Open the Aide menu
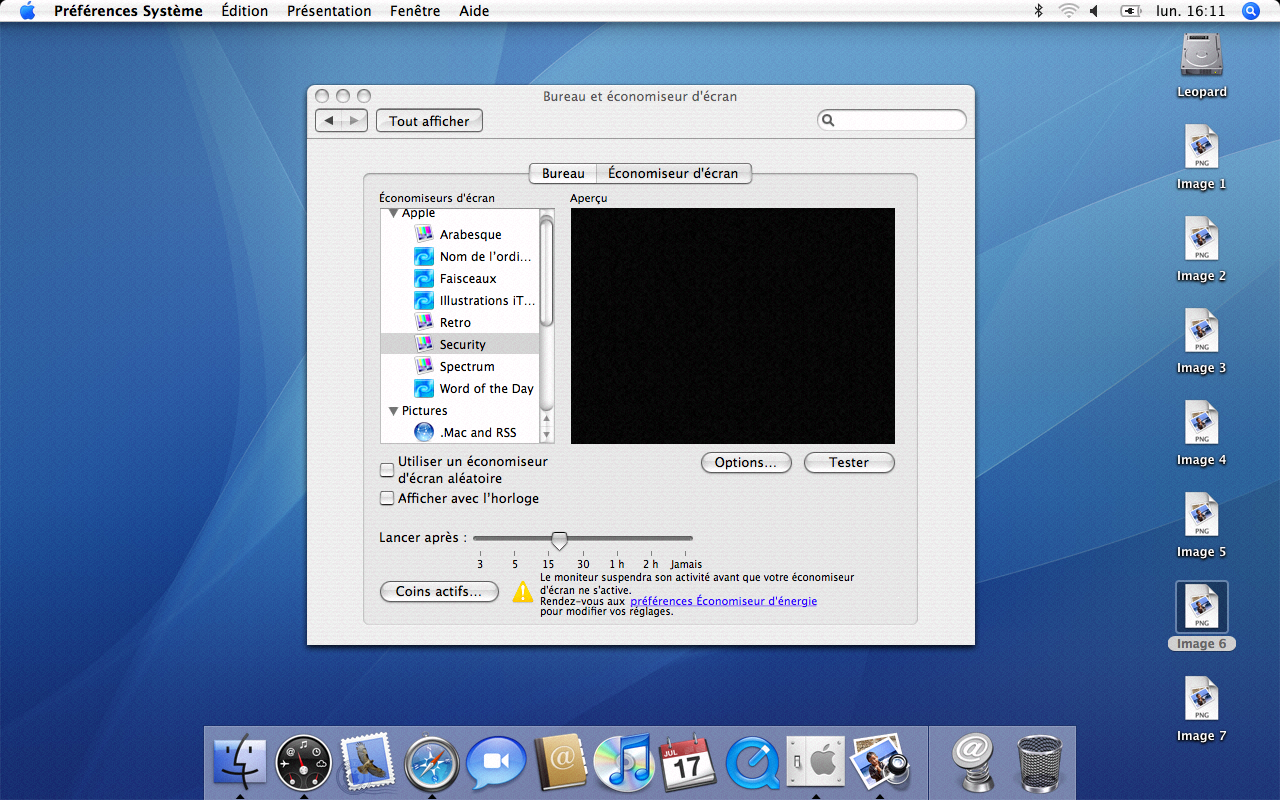 (x=474, y=11)
